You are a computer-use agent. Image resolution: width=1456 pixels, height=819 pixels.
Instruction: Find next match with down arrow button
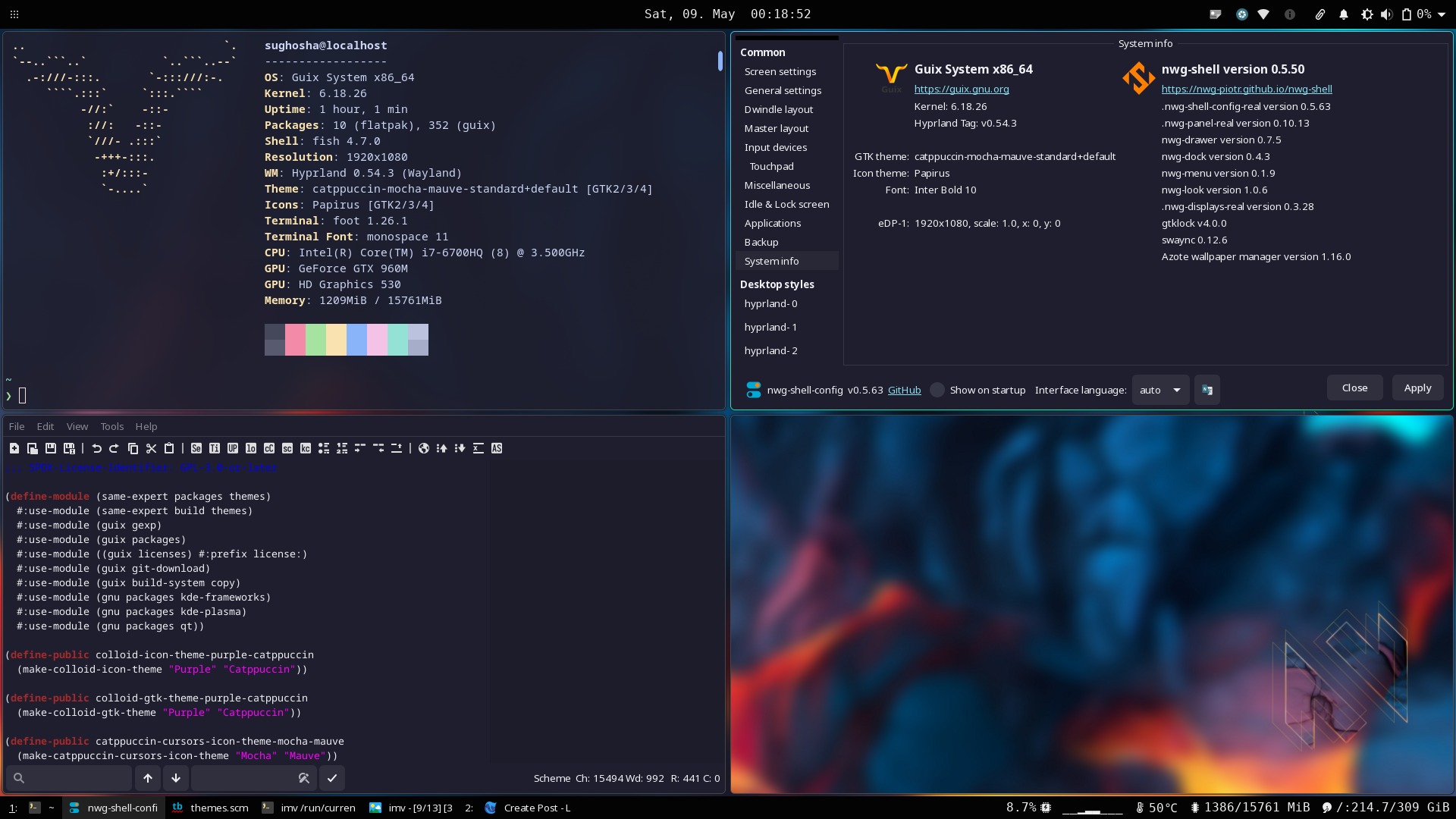pos(176,778)
